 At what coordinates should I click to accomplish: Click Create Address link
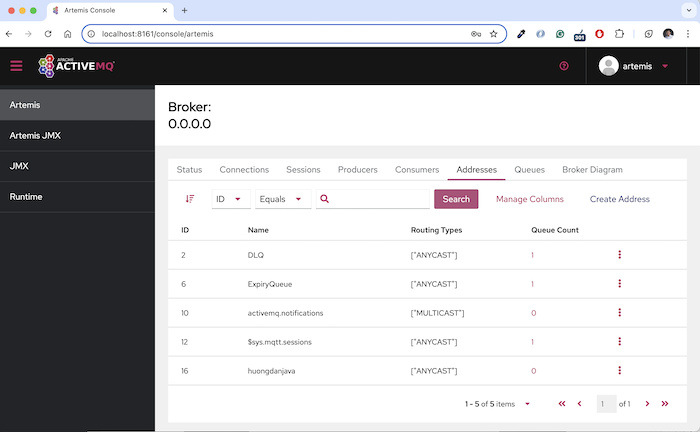click(620, 199)
